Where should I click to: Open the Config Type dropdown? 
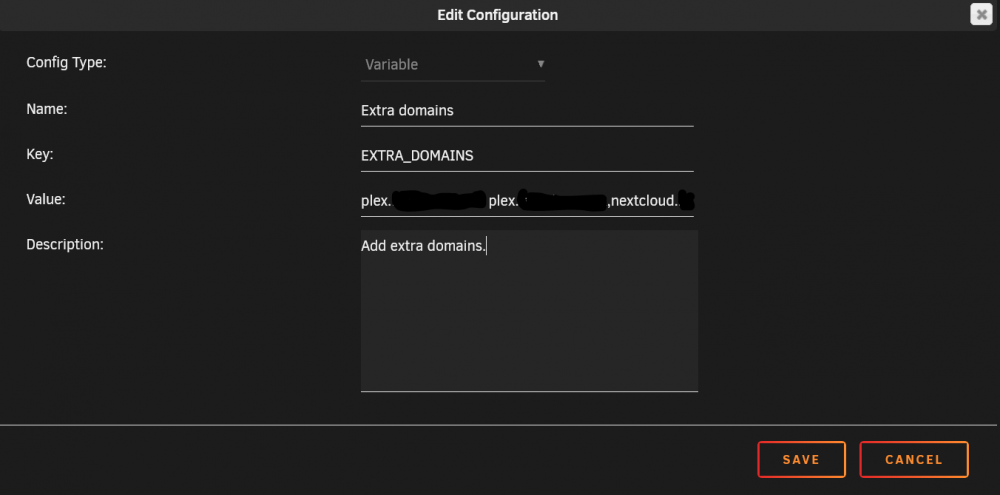click(453, 64)
